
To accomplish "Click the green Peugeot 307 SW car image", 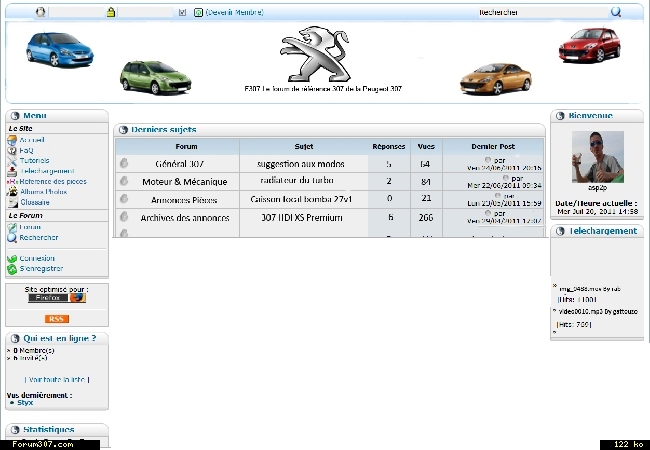I will [155, 77].
